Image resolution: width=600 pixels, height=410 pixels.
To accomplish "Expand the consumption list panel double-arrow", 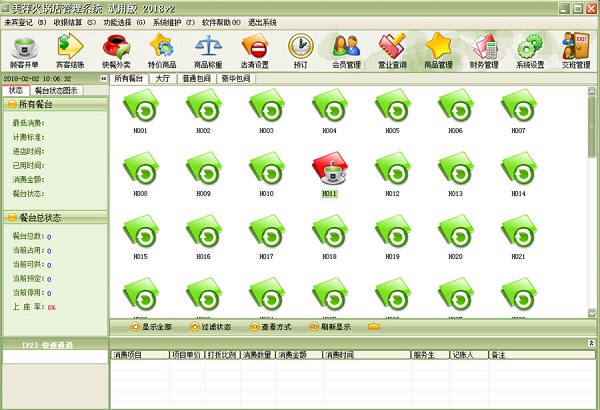I will 591,343.
